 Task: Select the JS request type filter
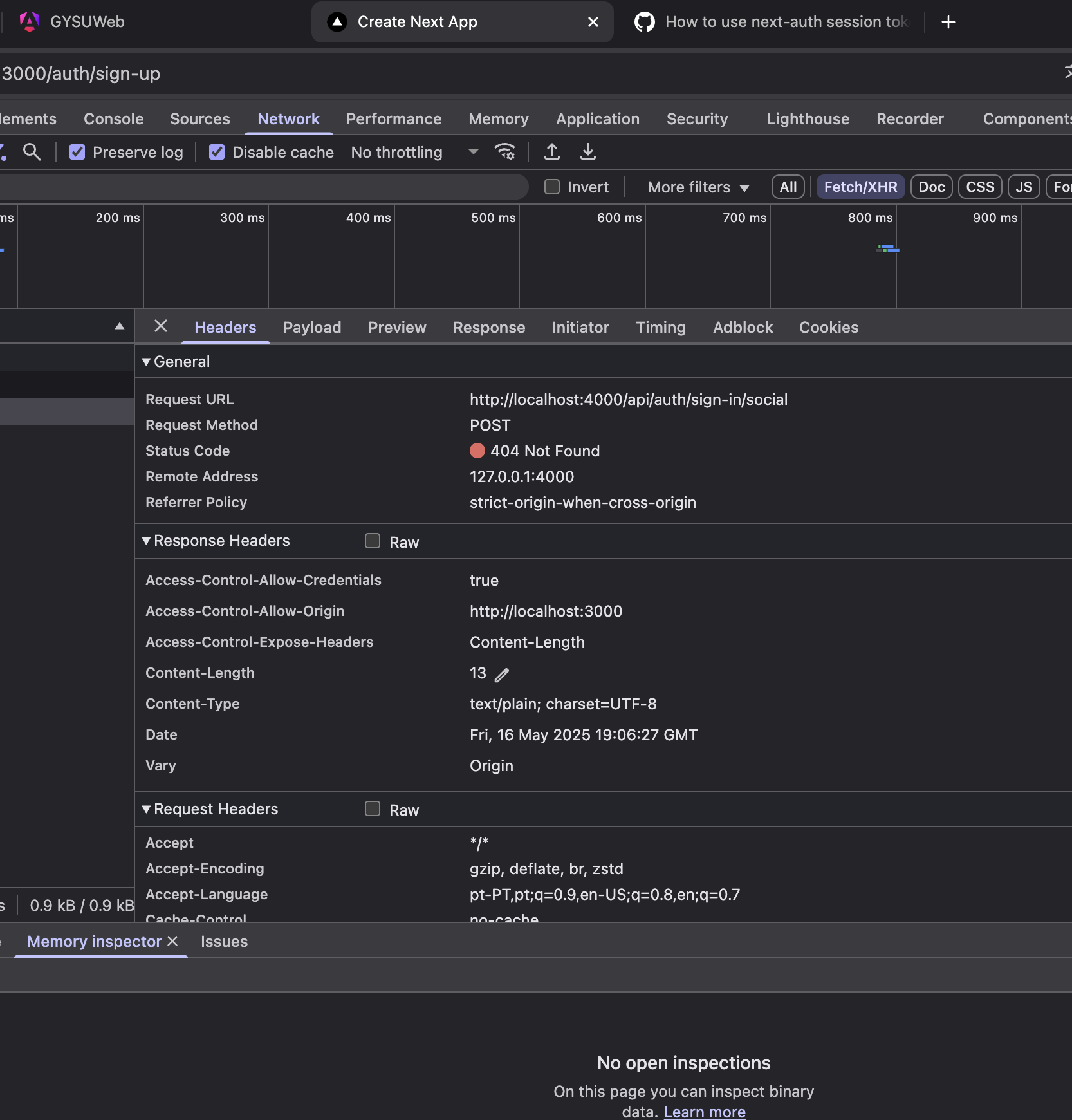[1024, 187]
